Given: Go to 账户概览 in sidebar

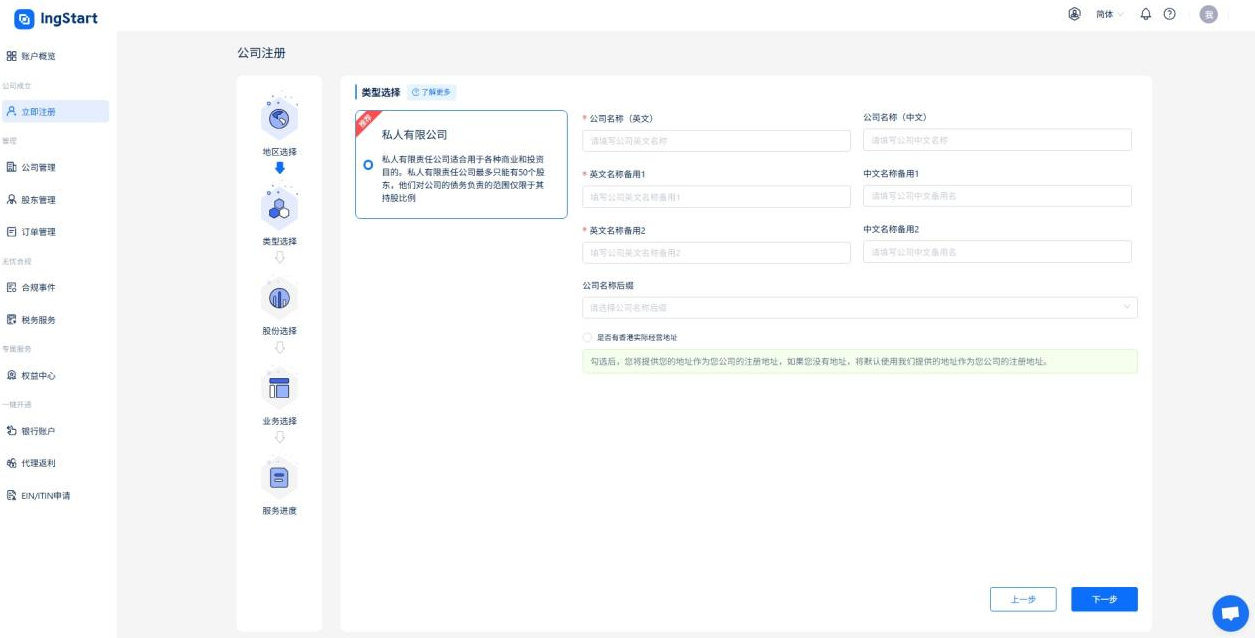Looking at the screenshot, I should tap(55, 56).
